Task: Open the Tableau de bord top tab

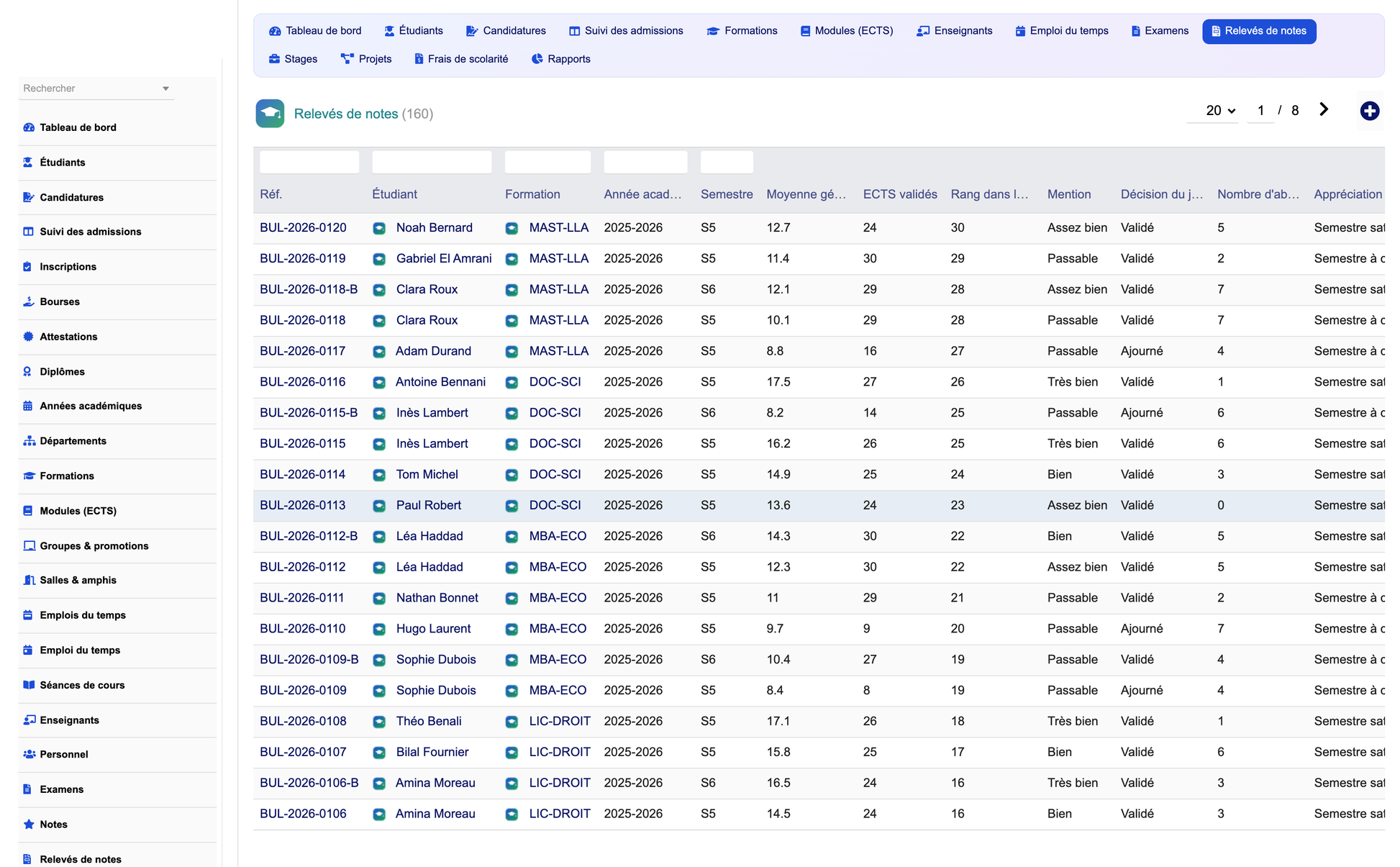Action: (315, 31)
